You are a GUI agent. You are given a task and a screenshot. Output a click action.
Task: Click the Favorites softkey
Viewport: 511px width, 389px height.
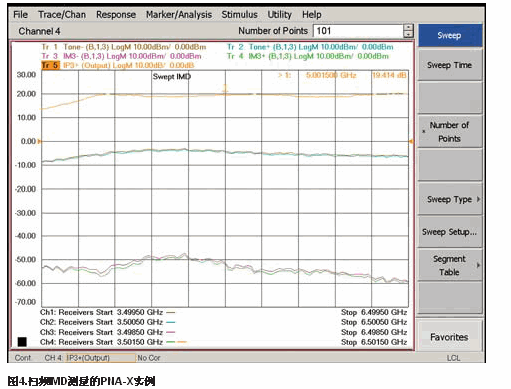450,337
